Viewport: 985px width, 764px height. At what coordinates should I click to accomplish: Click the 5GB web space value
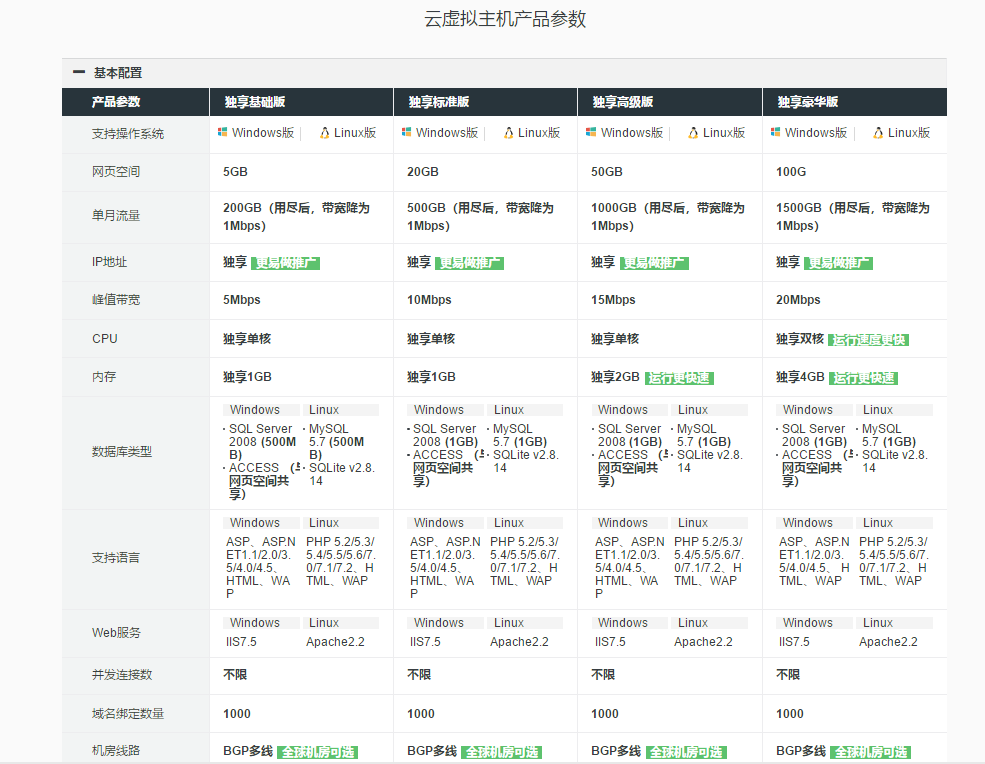pos(235,172)
